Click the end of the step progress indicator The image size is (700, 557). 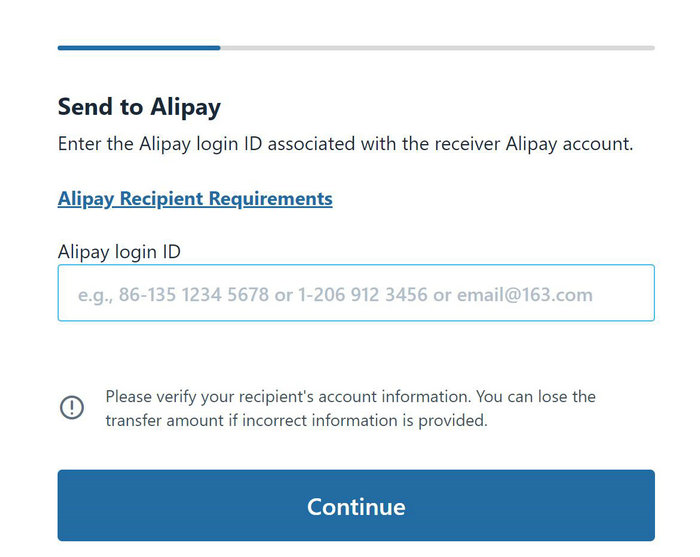[650, 48]
